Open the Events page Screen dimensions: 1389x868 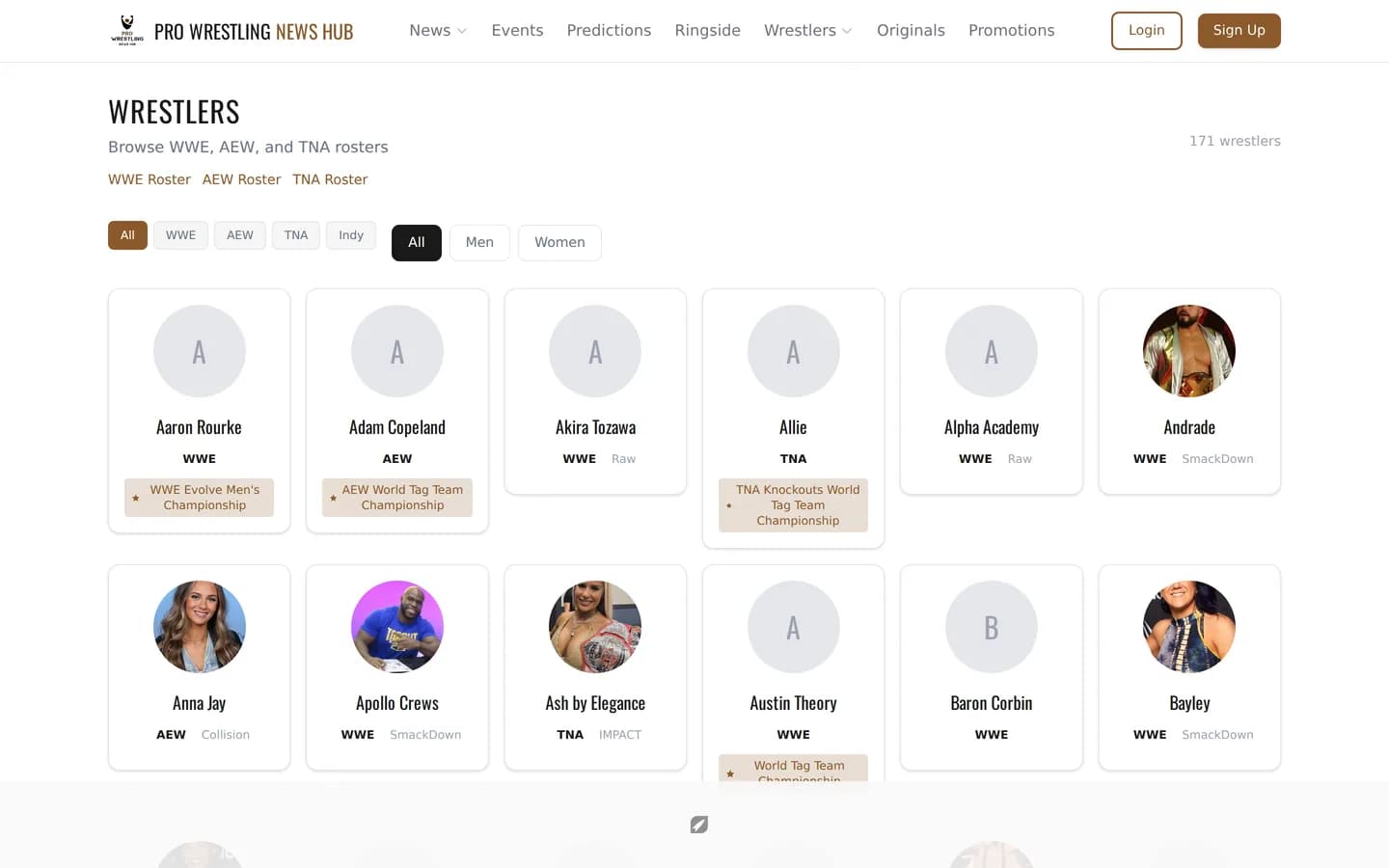click(517, 31)
